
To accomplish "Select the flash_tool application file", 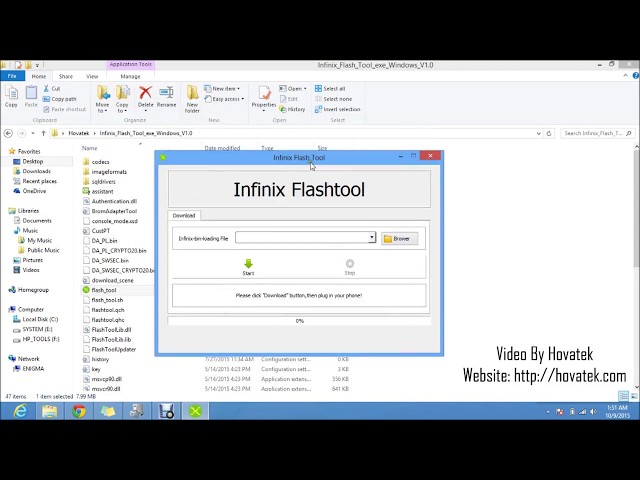I will click(x=104, y=290).
